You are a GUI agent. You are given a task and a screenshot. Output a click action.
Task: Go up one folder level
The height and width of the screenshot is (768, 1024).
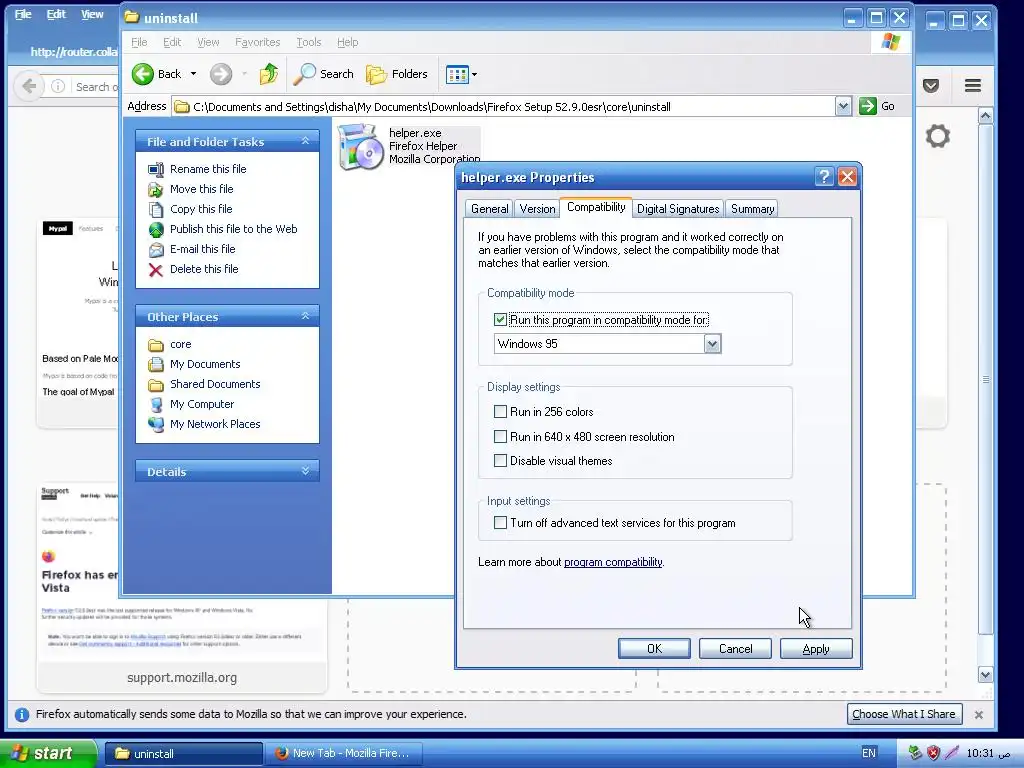(268, 74)
